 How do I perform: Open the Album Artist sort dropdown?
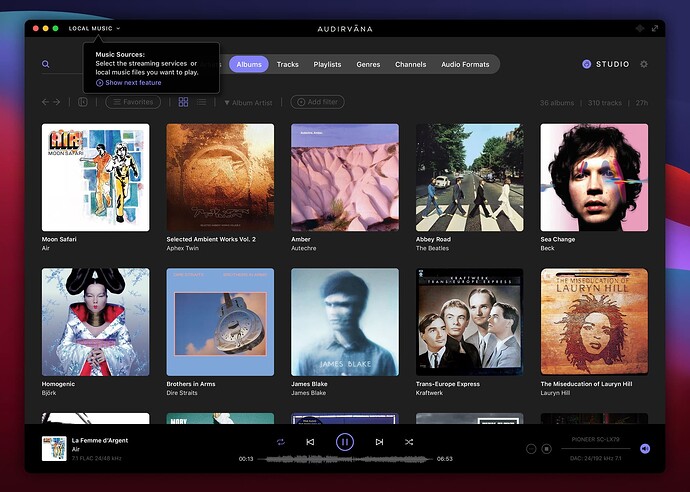[x=248, y=103]
